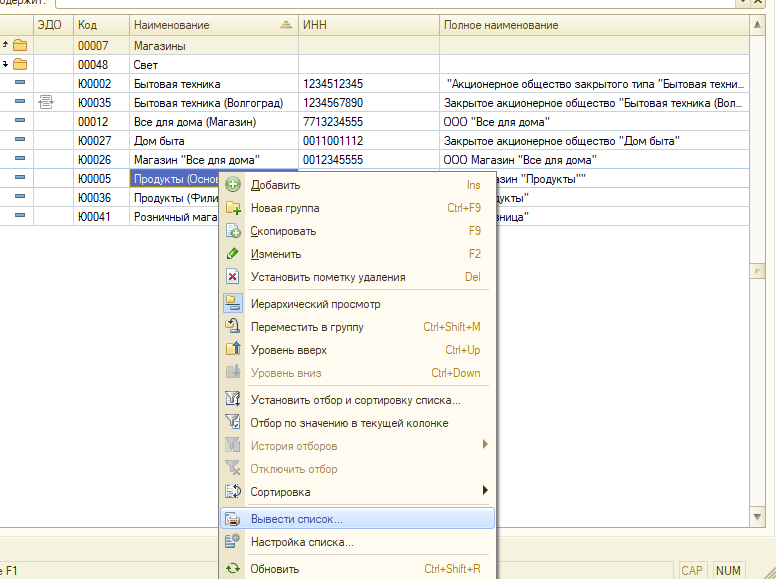Select the Все для дома (Магазин) cell
776x579 pixels.
[x=214, y=122]
